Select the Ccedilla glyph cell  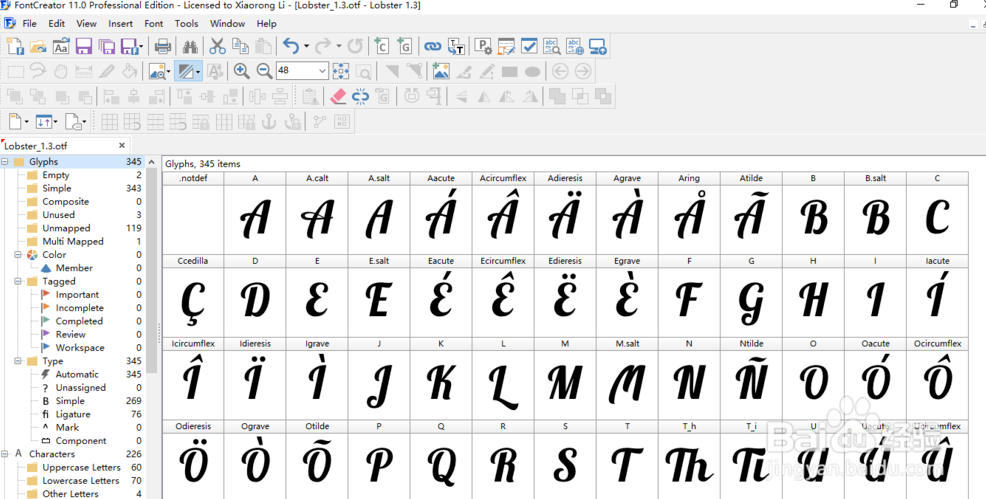point(193,298)
